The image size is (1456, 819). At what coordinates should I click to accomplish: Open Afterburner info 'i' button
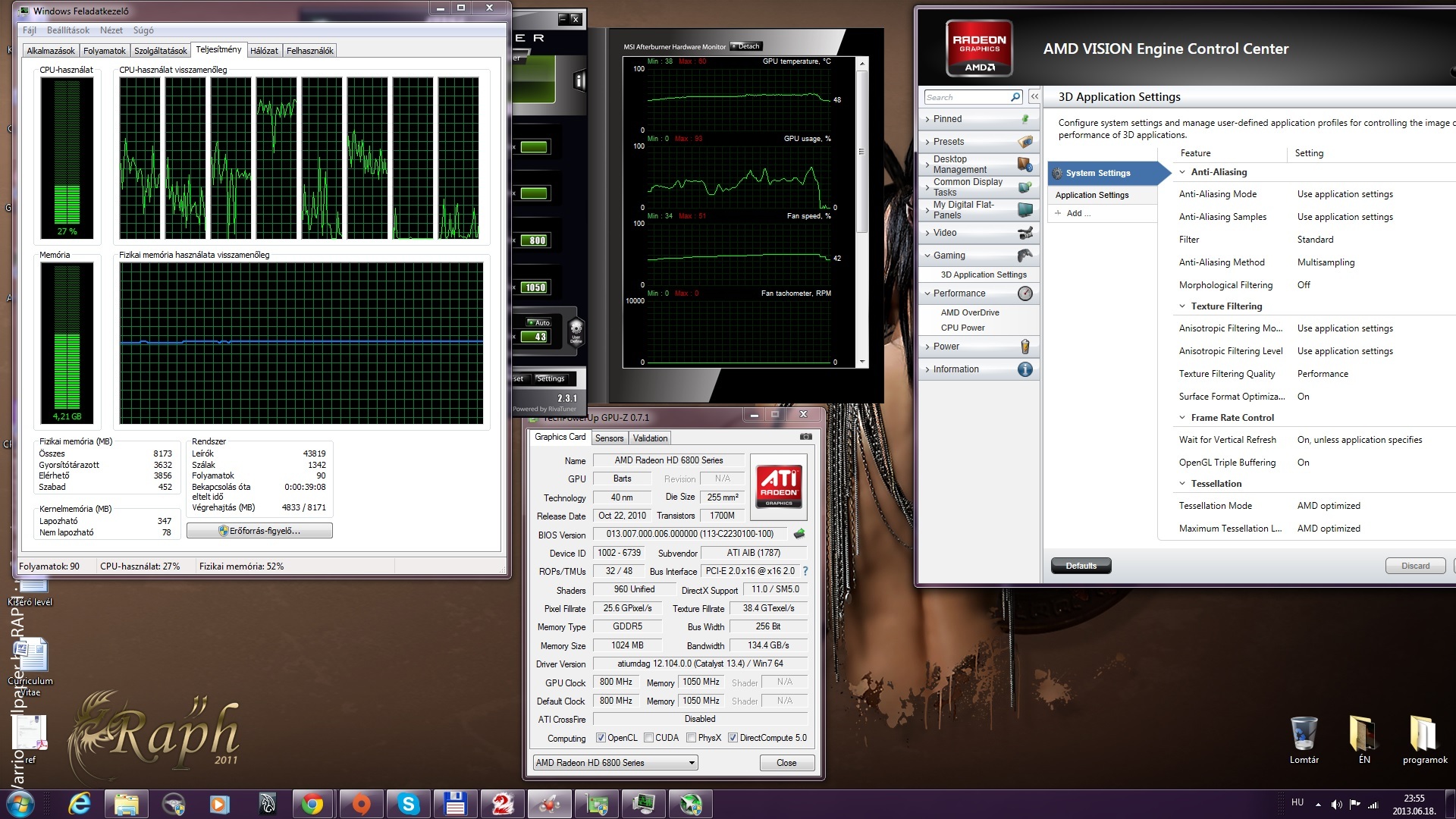click(x=579, y=80)
